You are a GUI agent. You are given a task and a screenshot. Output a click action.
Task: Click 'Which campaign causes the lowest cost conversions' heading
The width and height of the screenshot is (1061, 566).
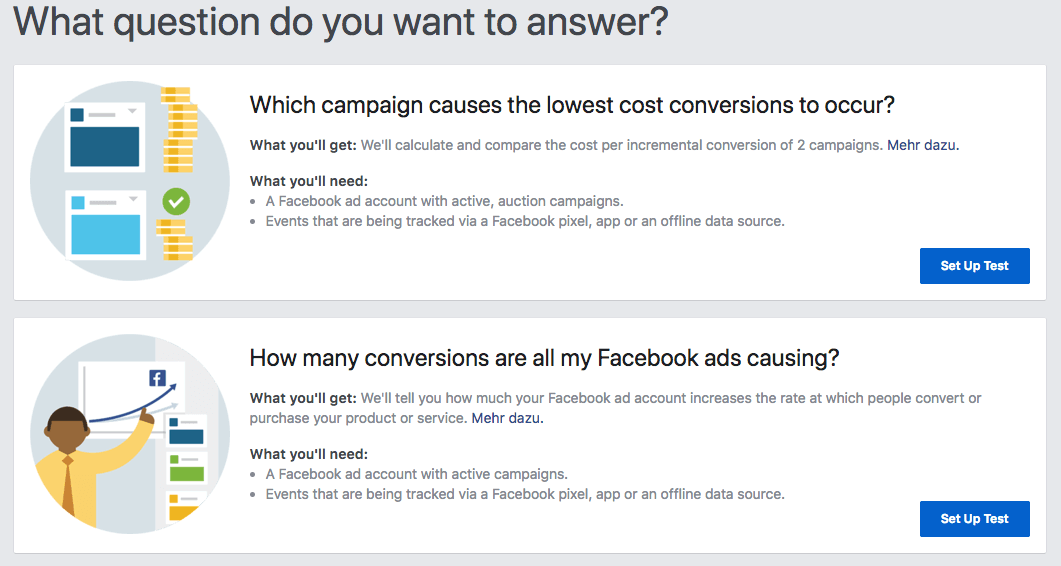click(x=571, y=105)
